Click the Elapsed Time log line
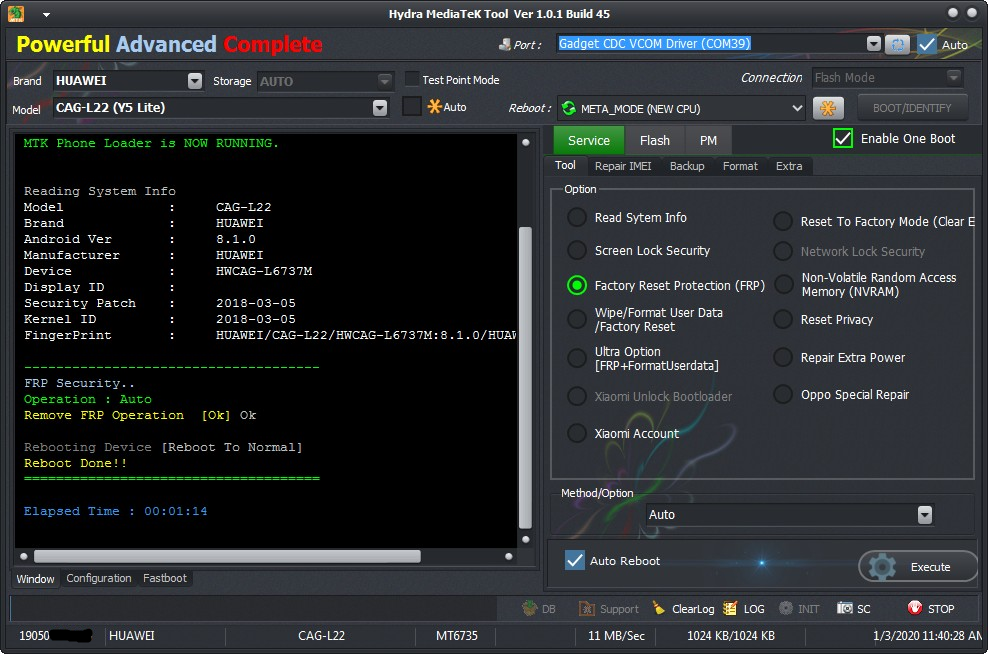Viewport: 988px width, 654px height. click(115, 511)
